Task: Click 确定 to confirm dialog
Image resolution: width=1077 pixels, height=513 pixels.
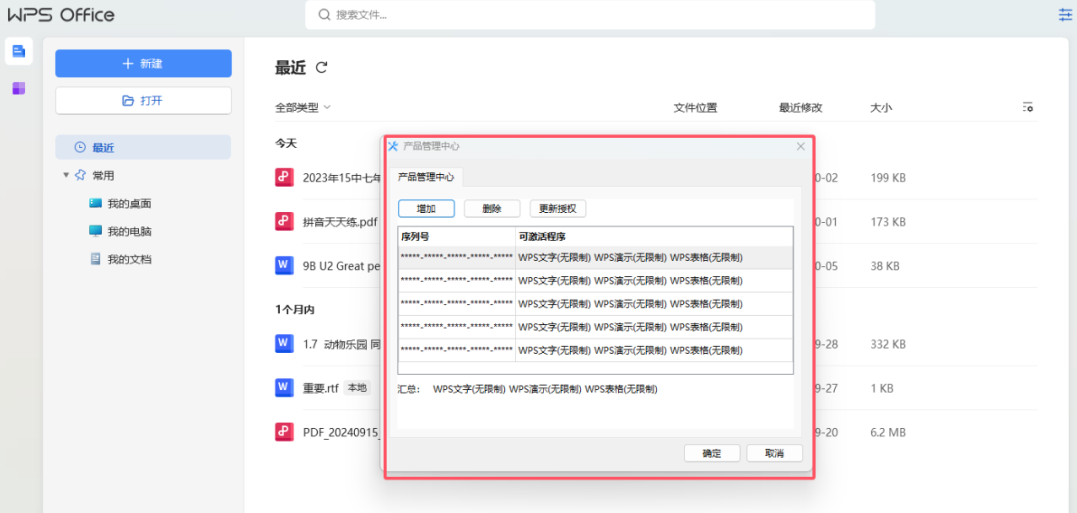Action: (x=712, y=453)
